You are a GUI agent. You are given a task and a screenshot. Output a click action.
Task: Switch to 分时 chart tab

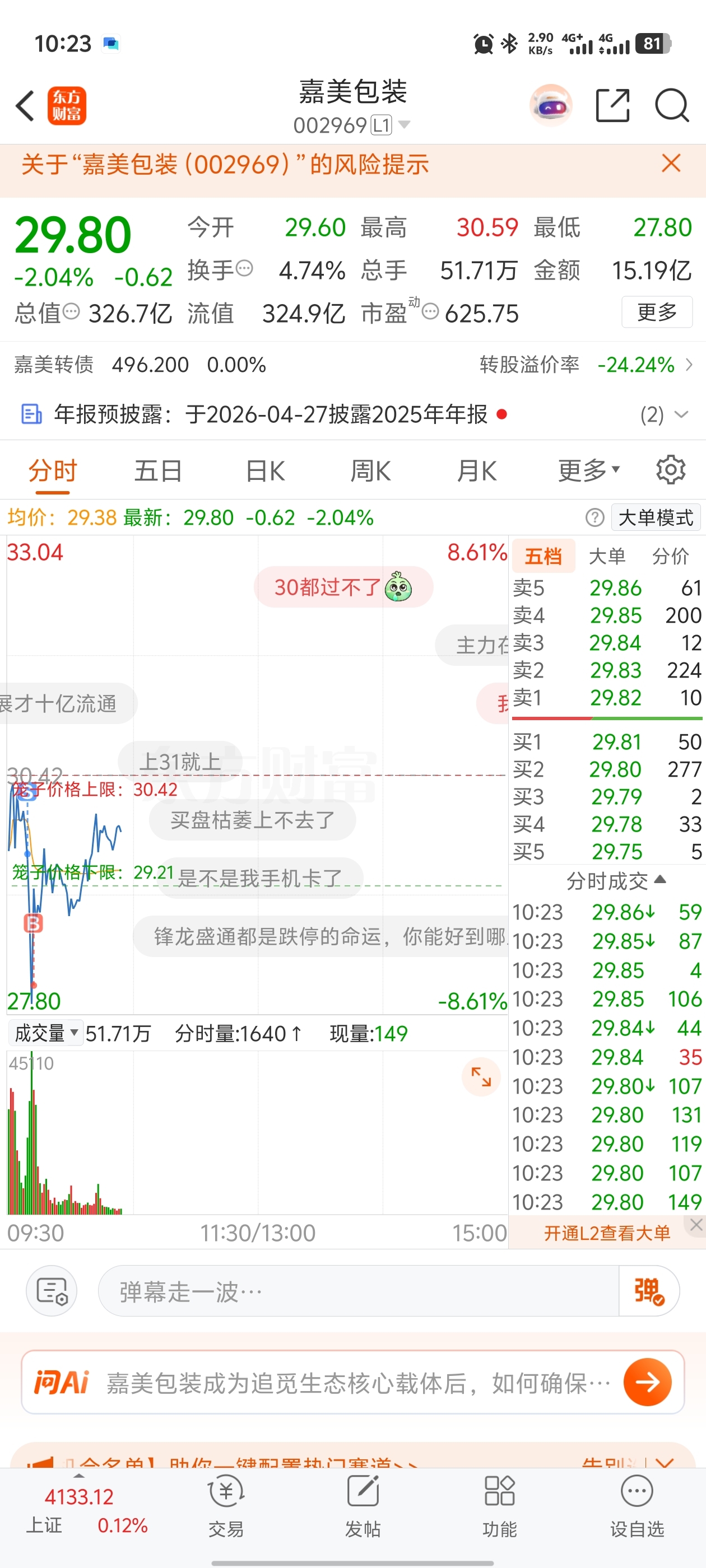click(53, 470)
